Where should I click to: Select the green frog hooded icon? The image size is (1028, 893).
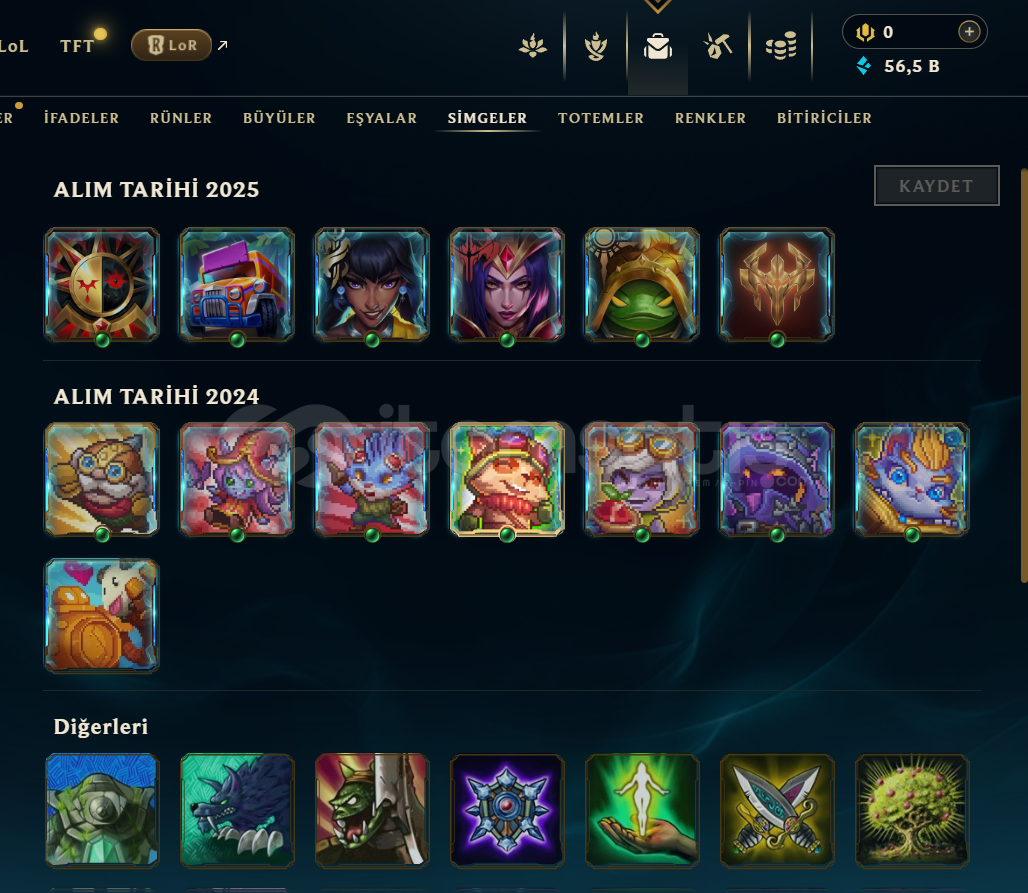coord(642,284)
